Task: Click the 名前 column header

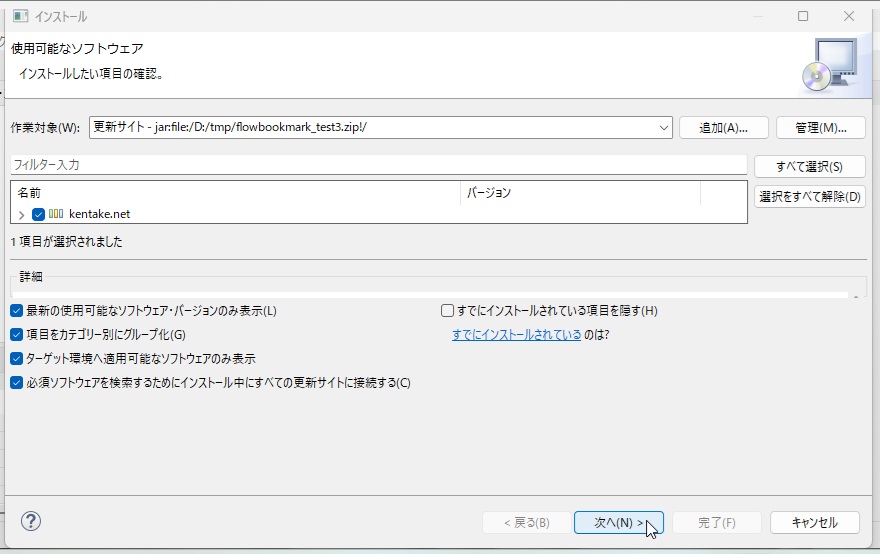Action: pyautogui.click(x=235, y=192)
